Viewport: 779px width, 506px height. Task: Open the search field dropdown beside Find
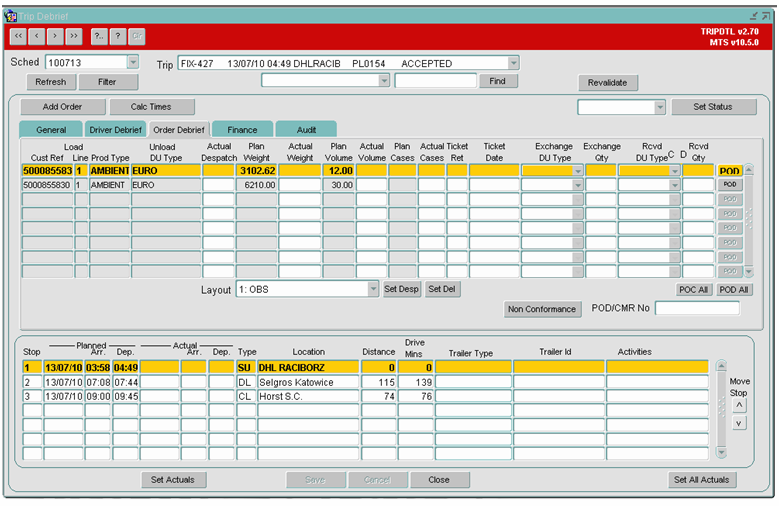(x=384, y=81)
